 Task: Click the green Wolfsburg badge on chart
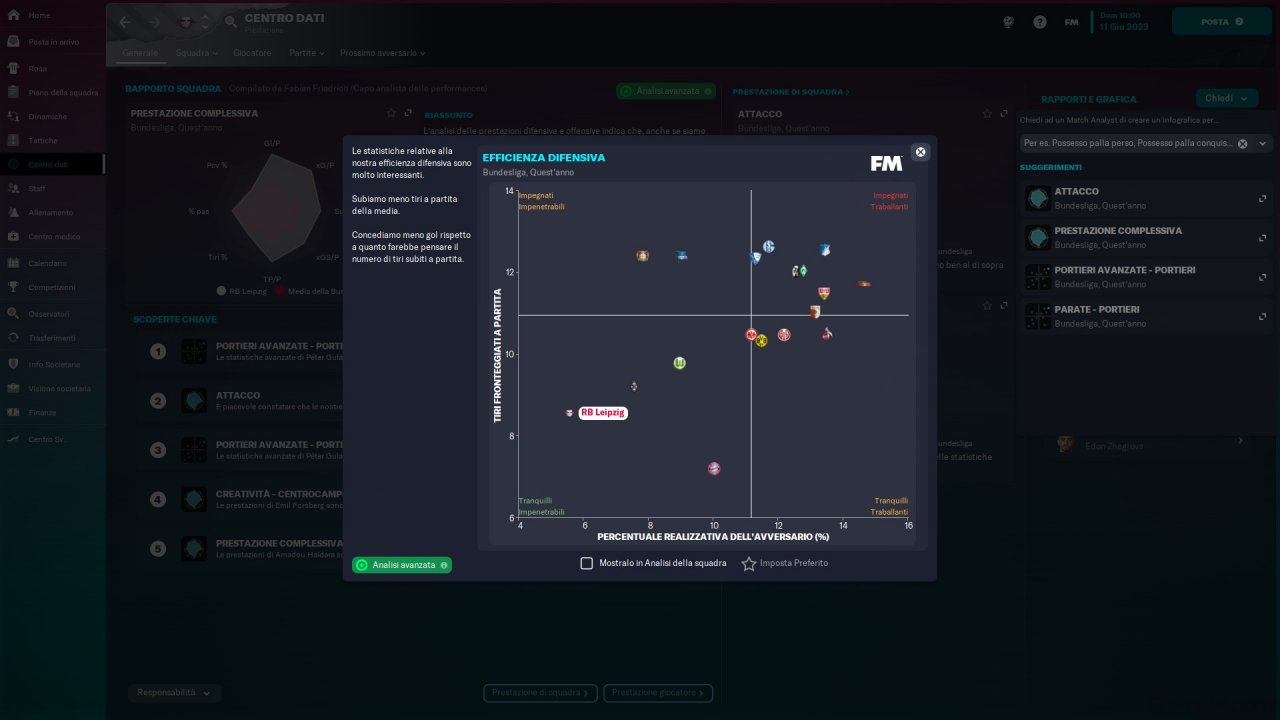click(x=680, y=363)
